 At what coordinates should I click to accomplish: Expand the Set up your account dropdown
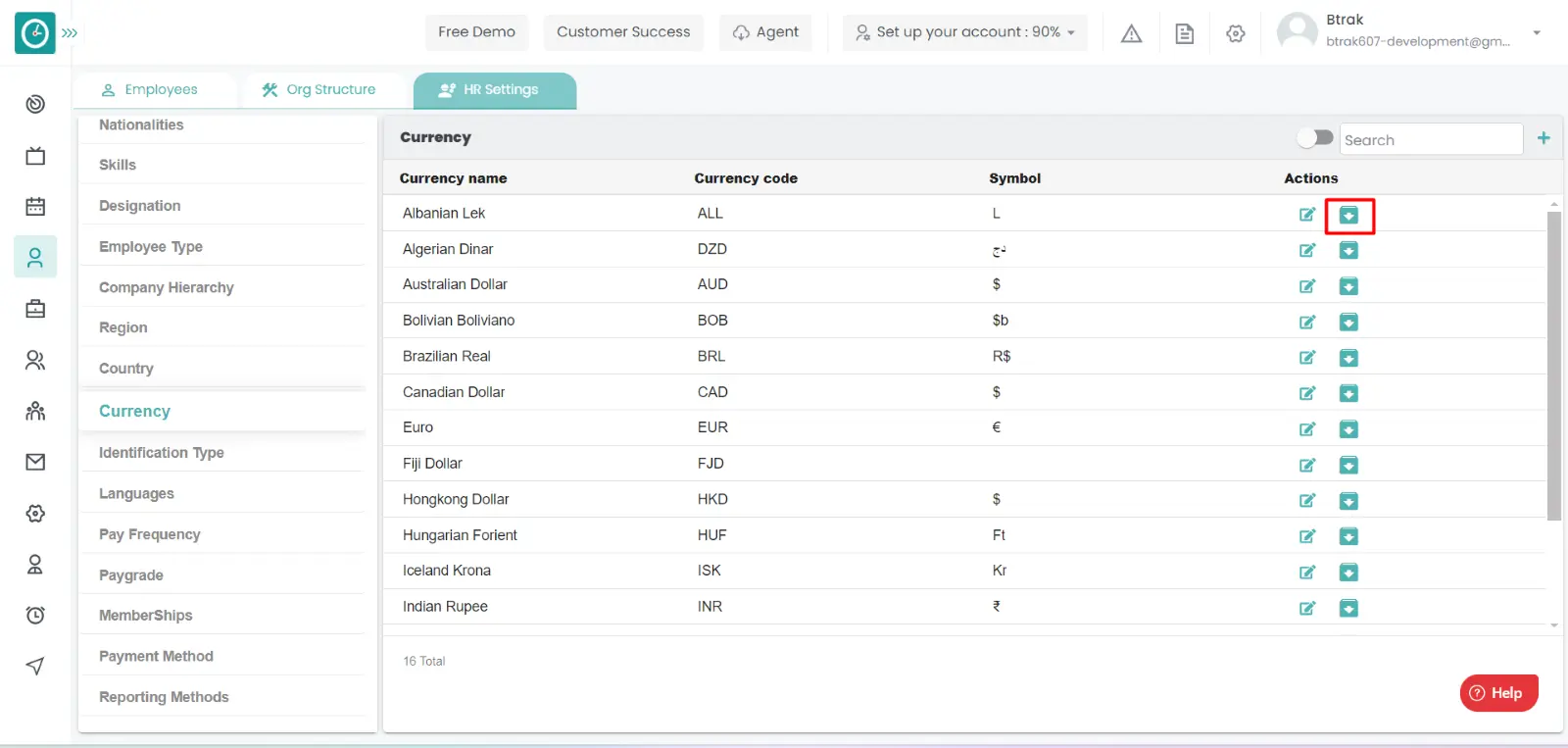[965, 32]
